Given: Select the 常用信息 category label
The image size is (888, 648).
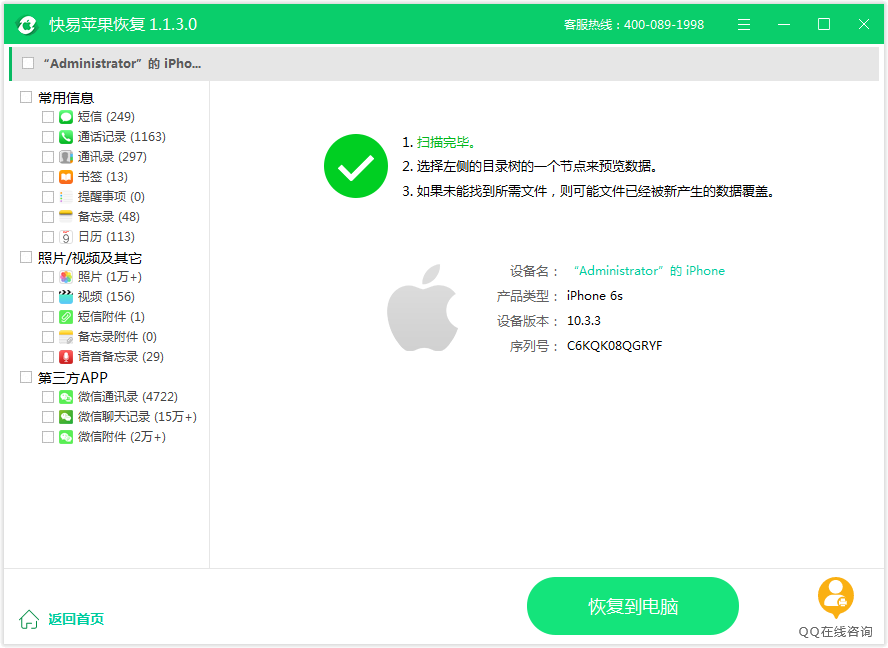Looking at the screenshot, I should click(x=66, y=98).
